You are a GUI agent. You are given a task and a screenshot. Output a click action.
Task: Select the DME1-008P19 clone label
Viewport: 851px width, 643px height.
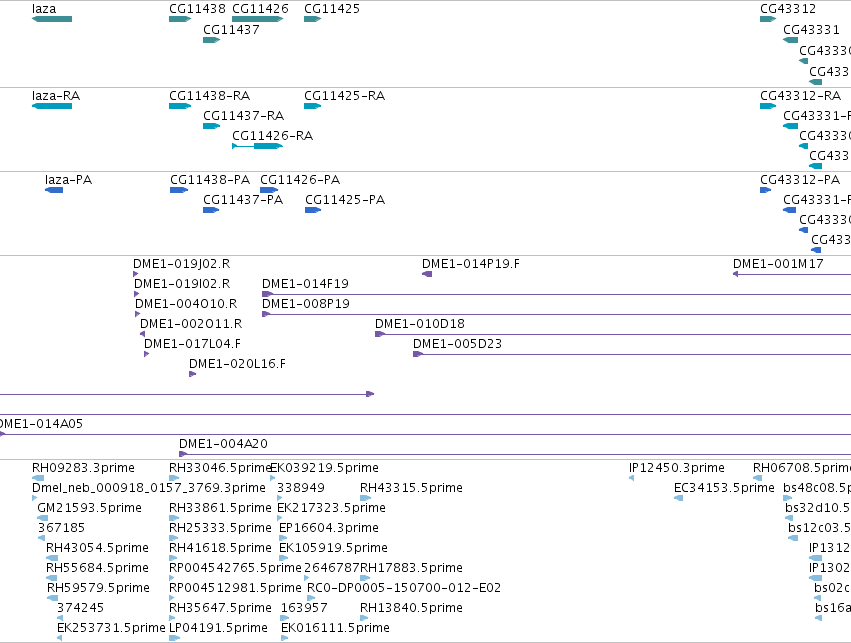coord(306,304)
